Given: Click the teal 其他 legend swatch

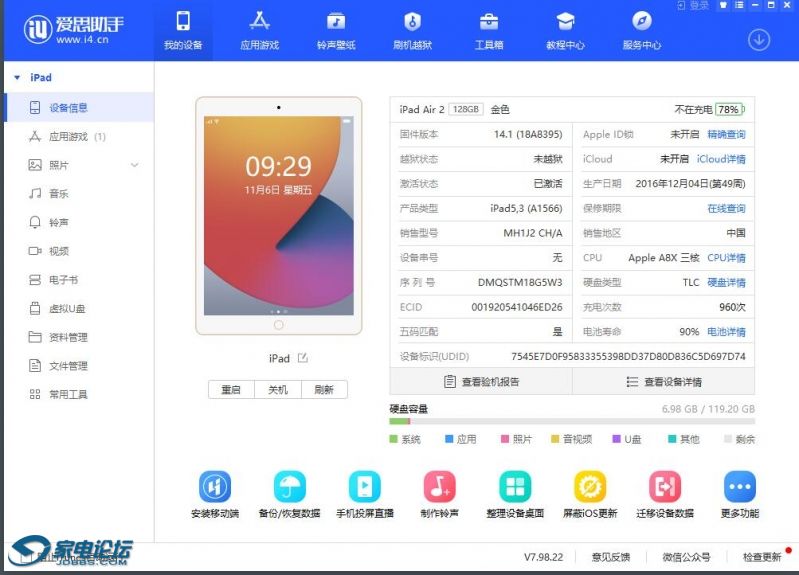Looking at the screenshot, I should tap(672, 439).
